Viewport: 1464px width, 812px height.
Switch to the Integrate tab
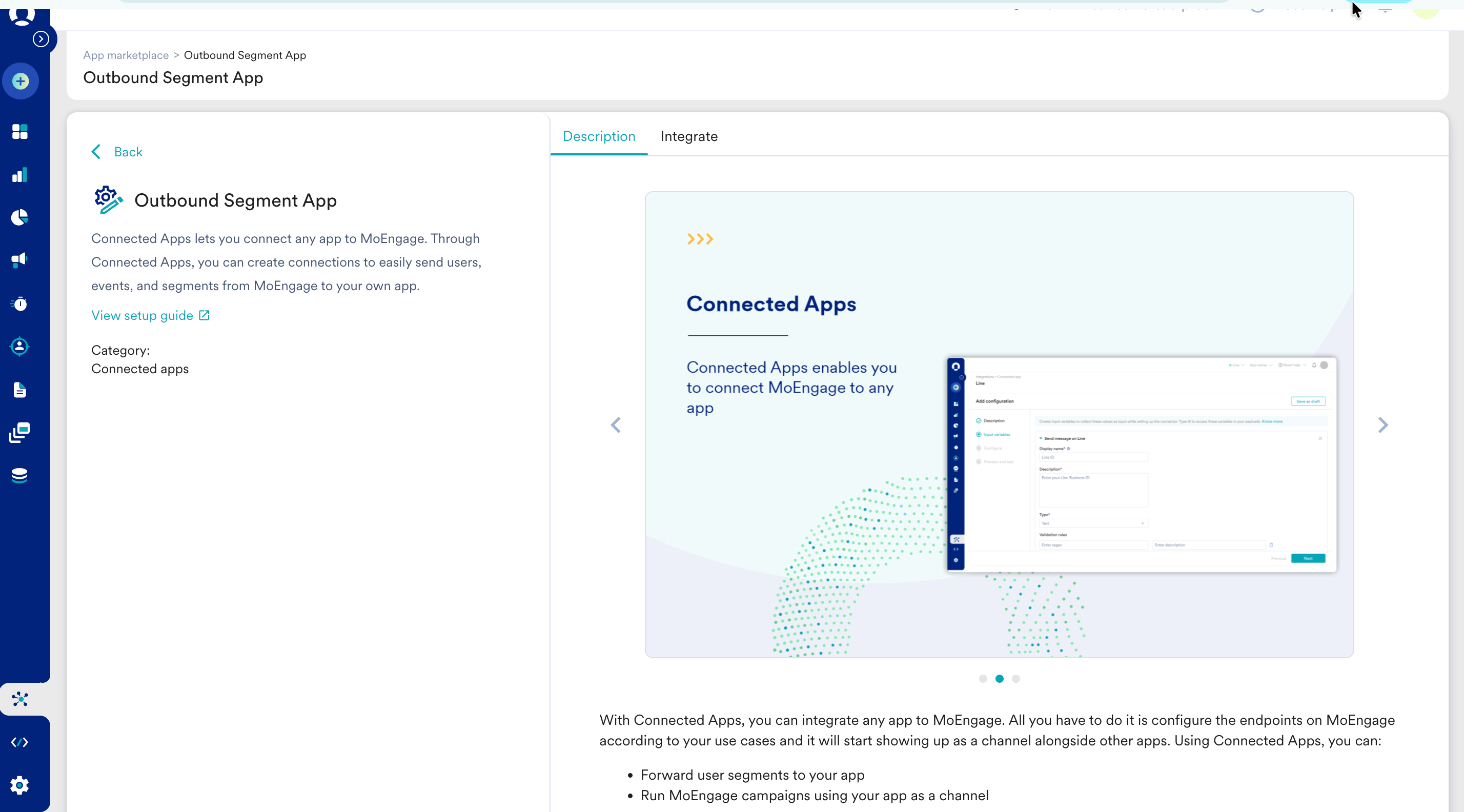pyautogui.click(x=689, y=136)
